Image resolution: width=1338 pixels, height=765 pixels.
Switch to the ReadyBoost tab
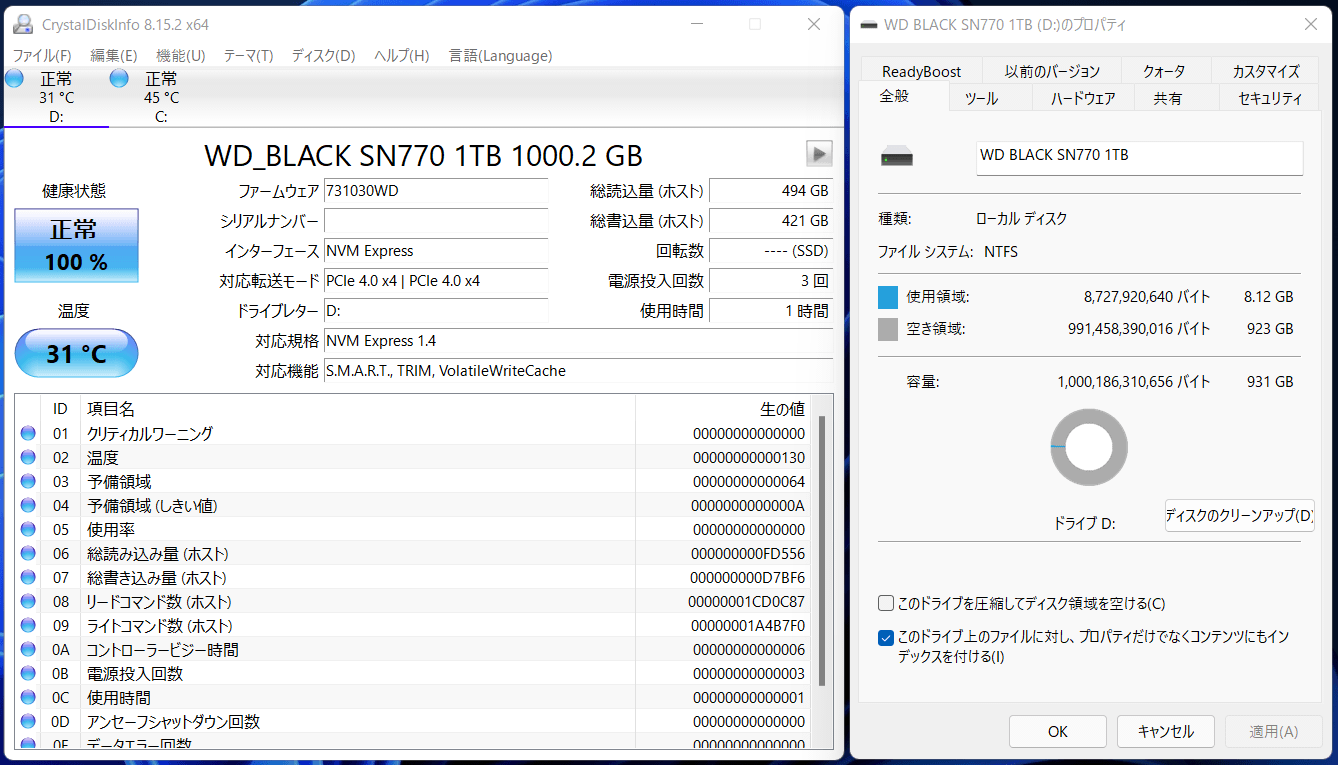921,71
